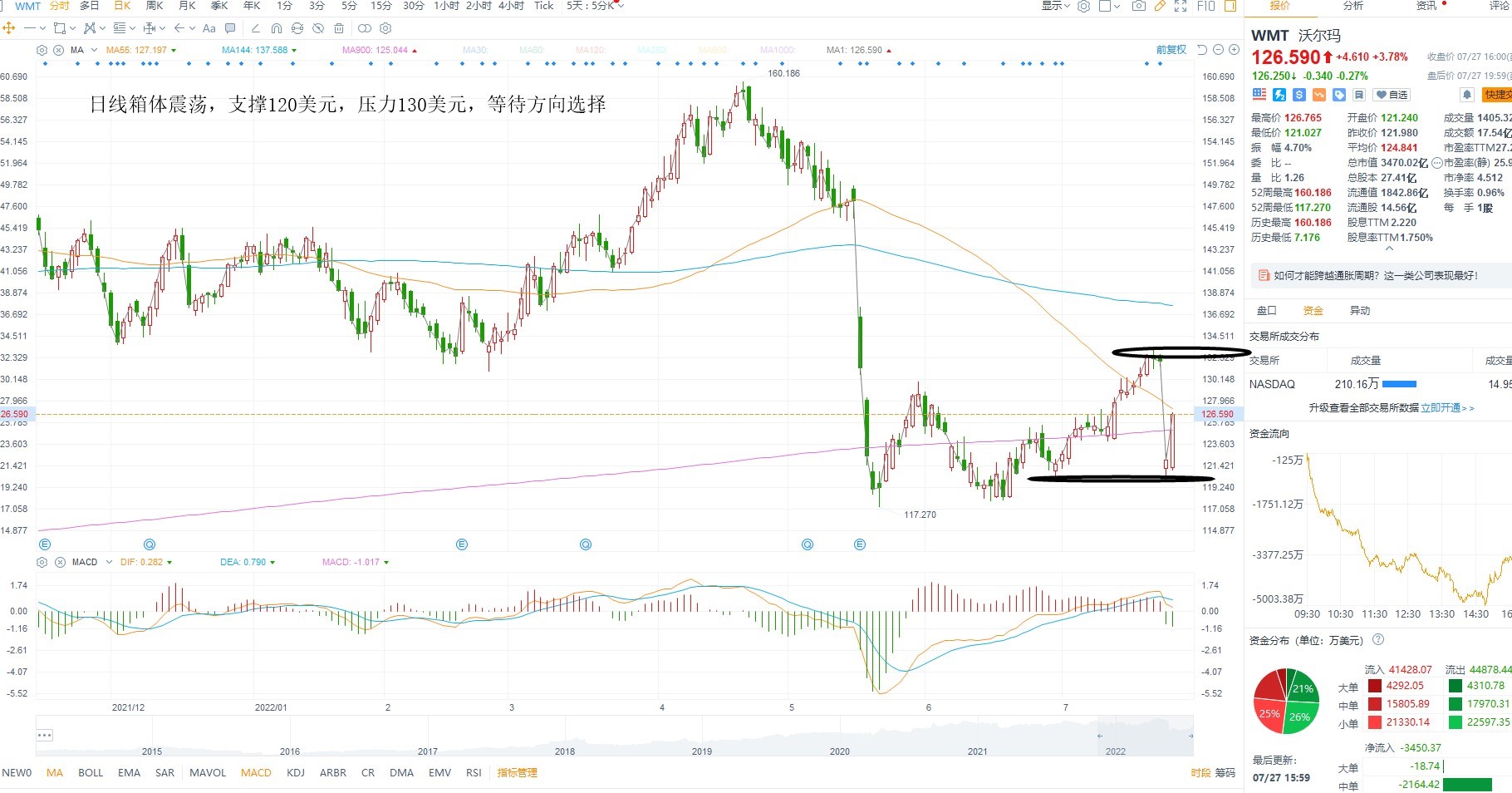The width and height of the screenshot is (1512, 793).
Task: Open MA indicator settings gear
Action: [42, 50]
